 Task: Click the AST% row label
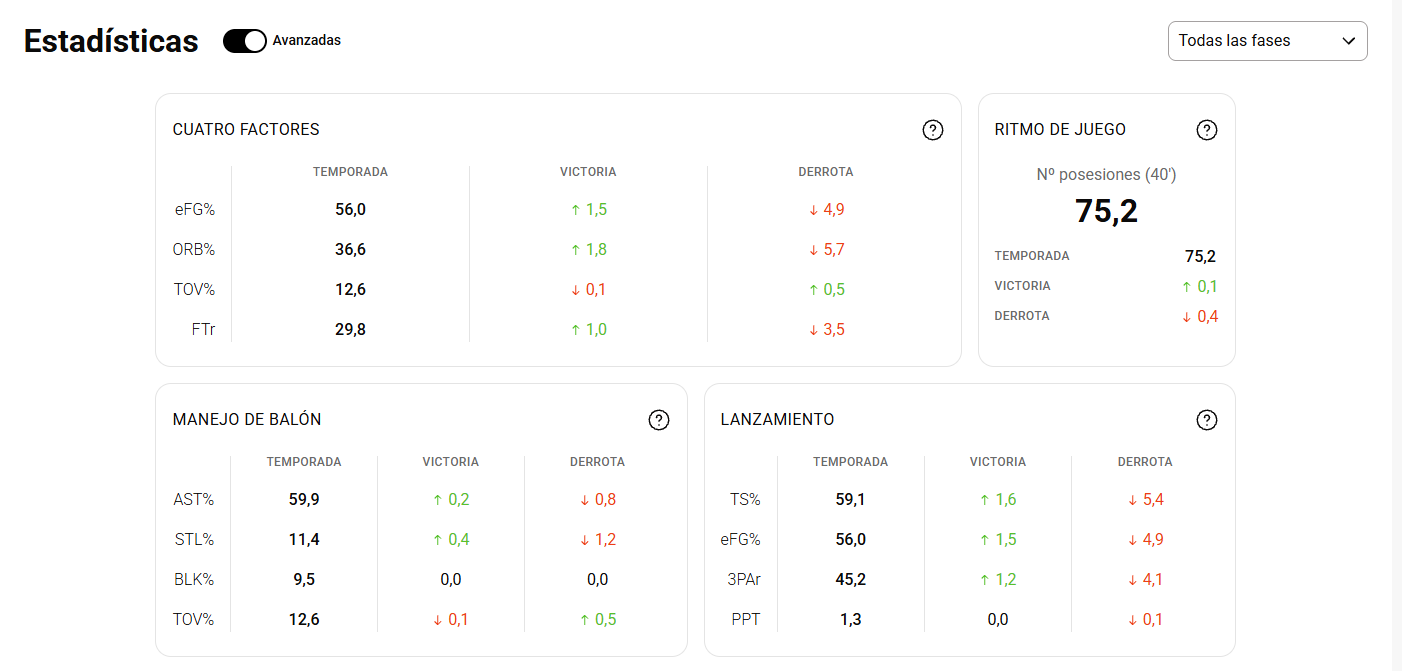[194, 499]
